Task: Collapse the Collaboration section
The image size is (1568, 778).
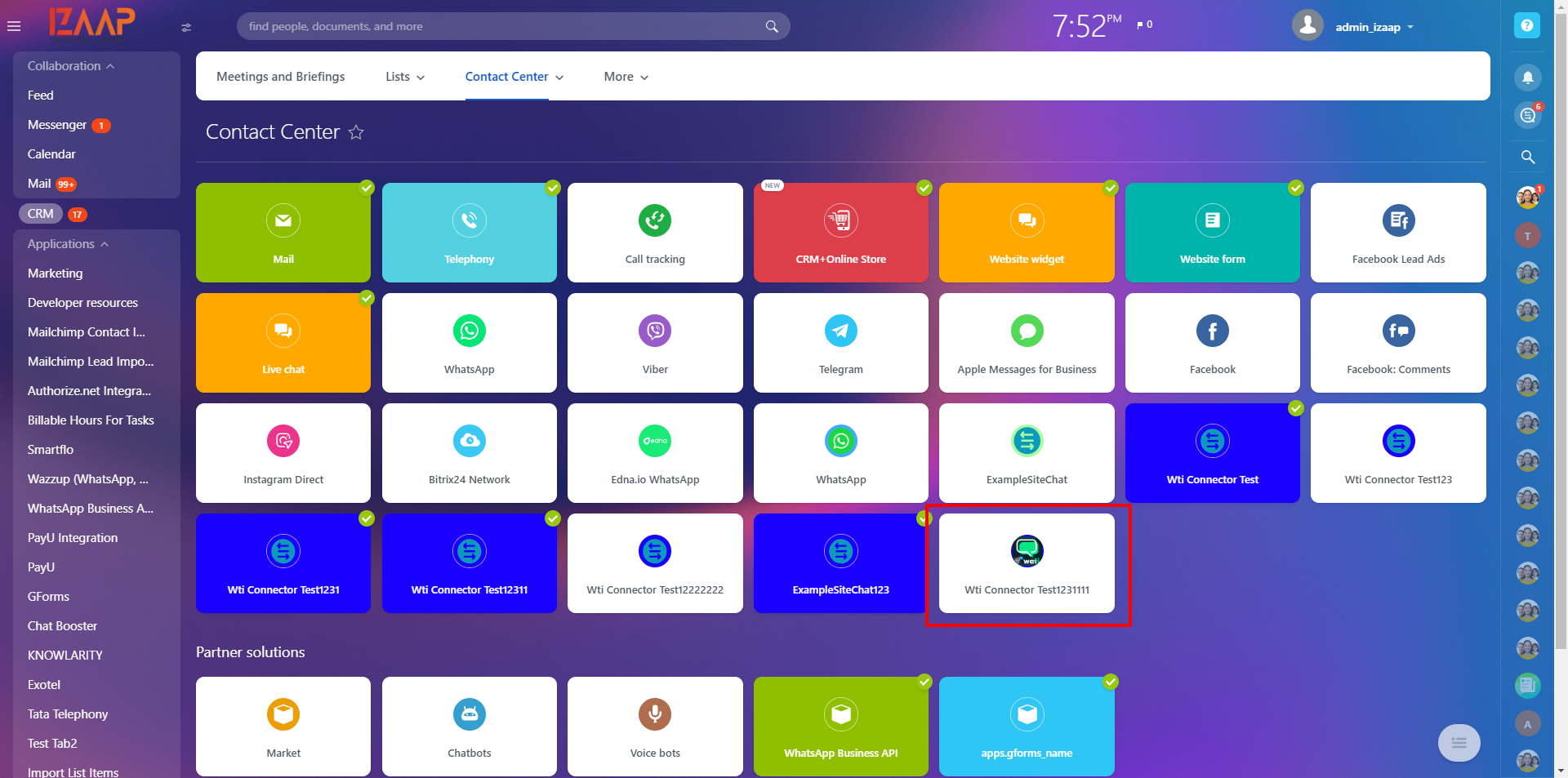Action: click(x=70, y=66)
